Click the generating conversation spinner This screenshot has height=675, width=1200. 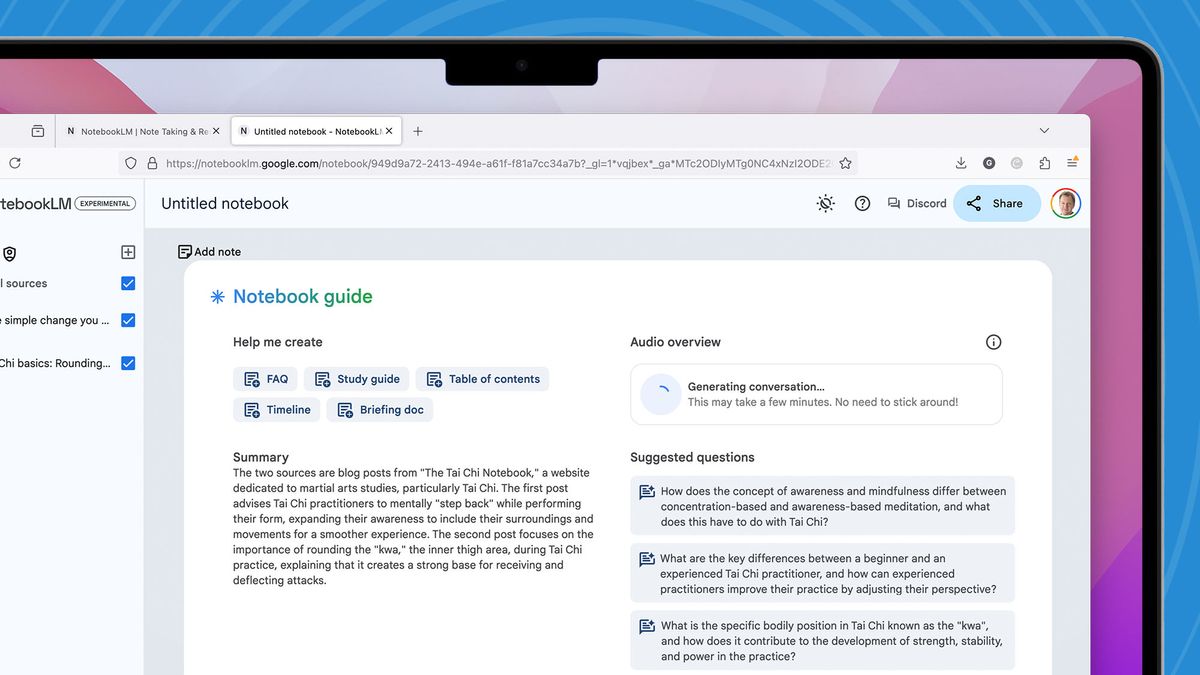coord(660,394)
